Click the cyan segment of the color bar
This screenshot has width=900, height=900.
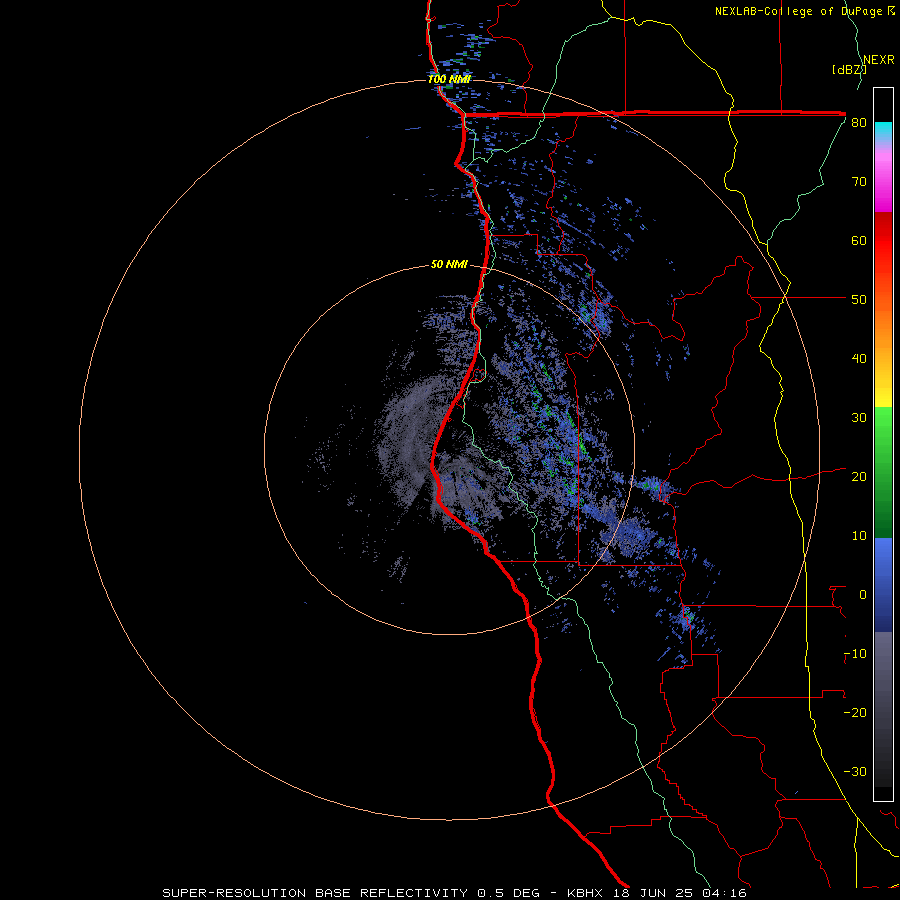point(883,131)
